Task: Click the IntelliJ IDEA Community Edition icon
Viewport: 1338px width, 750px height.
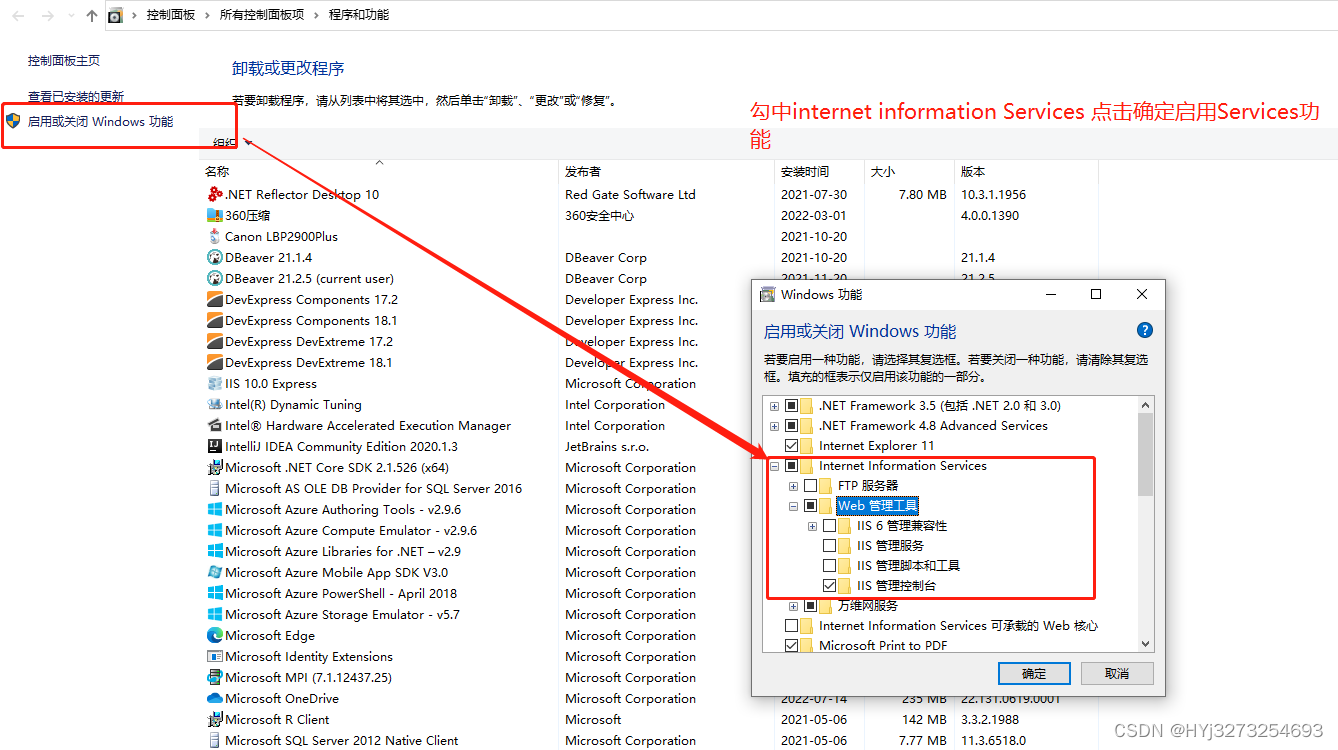Action: [215, 446]
